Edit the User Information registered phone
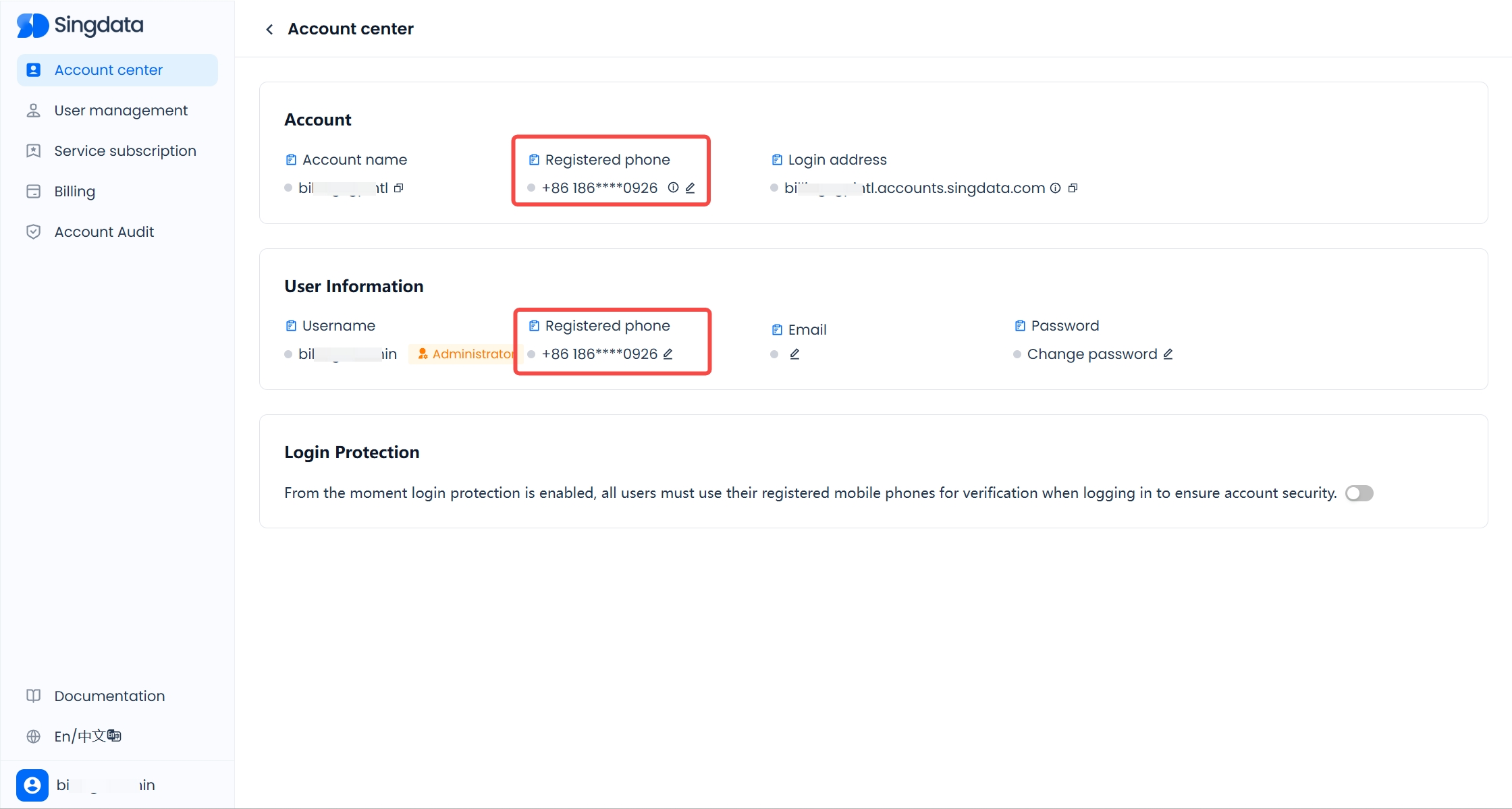Screen dimensions: 1512x809 tap(668, 354)
